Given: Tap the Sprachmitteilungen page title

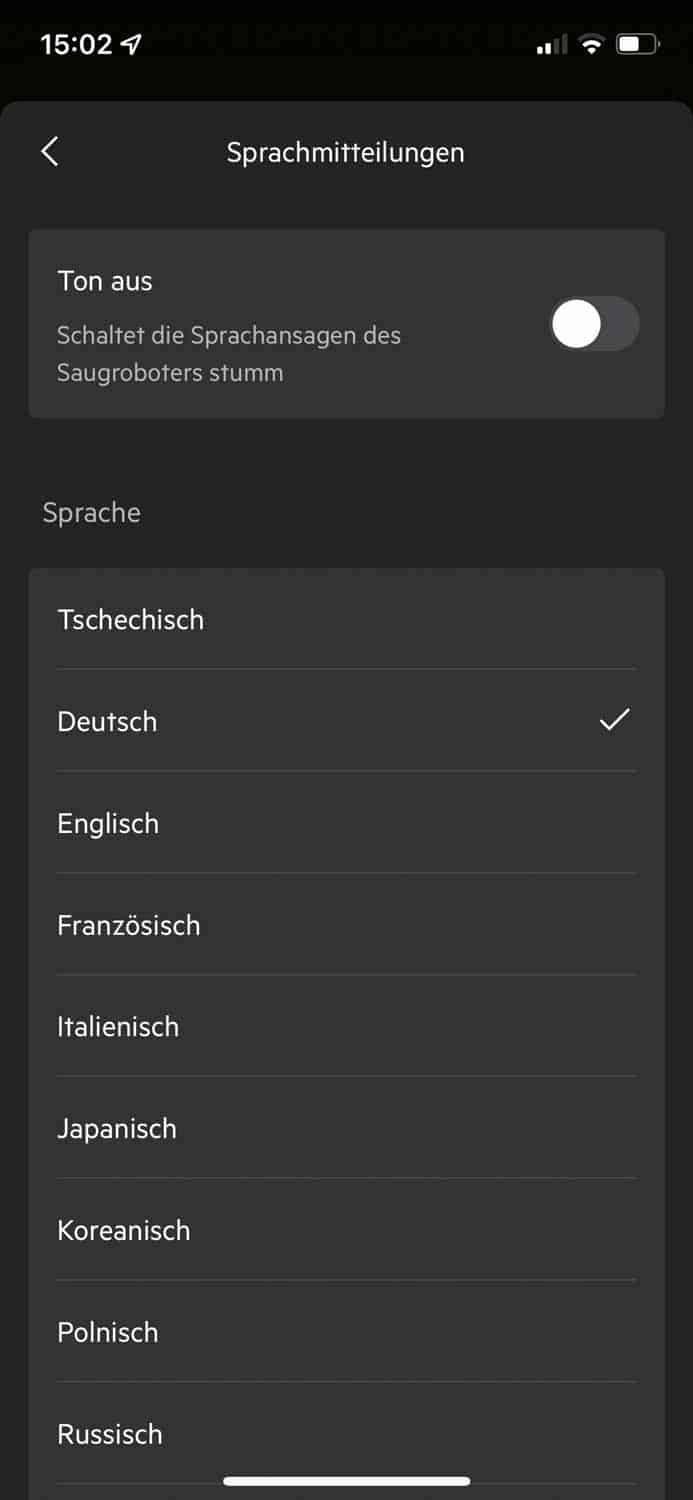Looking at the screenshot, I should (x=346, y=153).
